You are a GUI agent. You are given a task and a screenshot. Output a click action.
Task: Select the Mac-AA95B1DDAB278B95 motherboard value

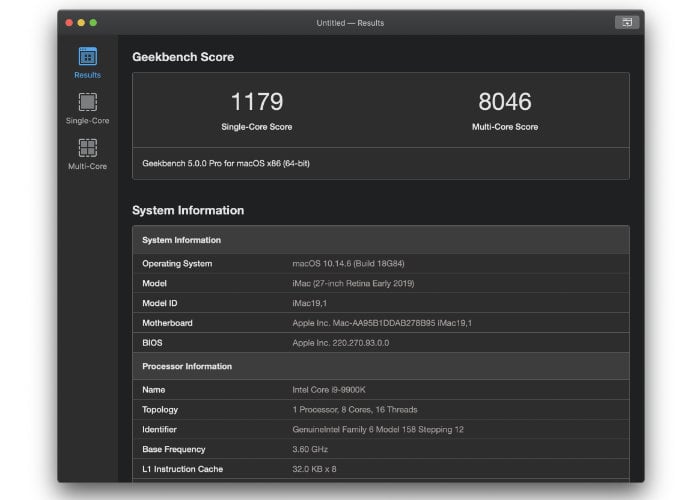(x=382, y=323)
